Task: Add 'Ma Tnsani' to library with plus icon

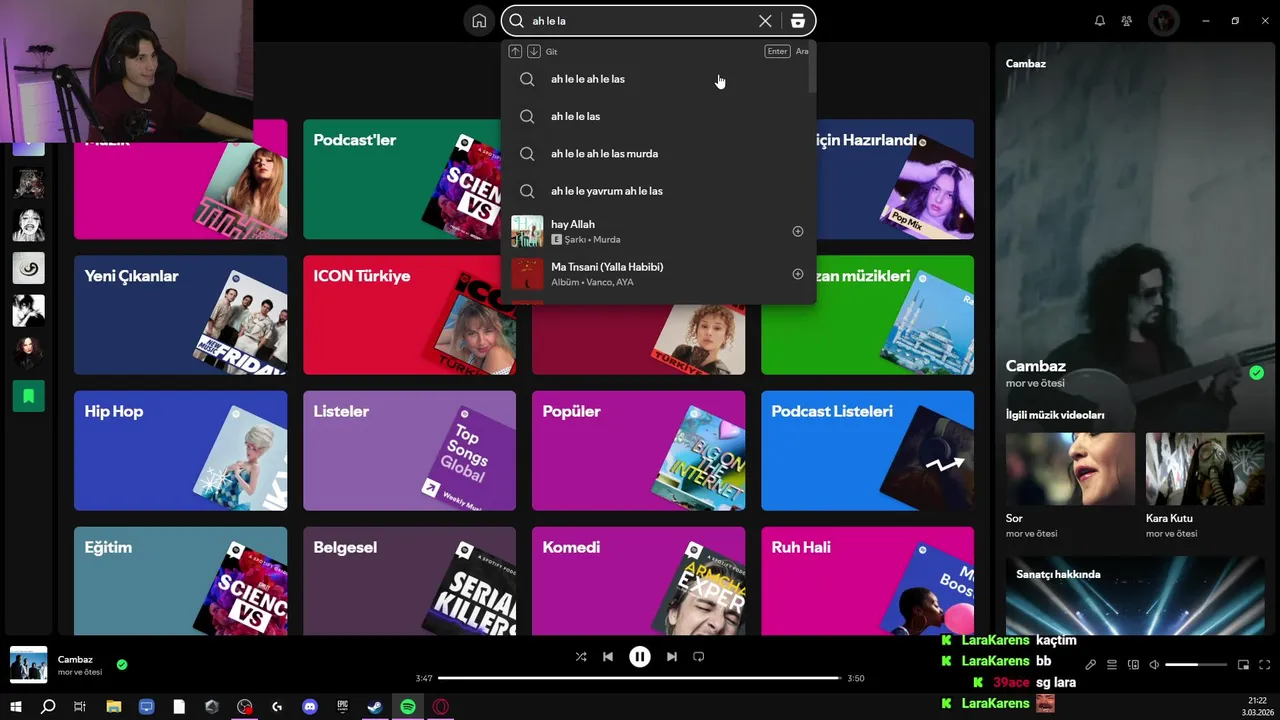Action: [798, 274]
